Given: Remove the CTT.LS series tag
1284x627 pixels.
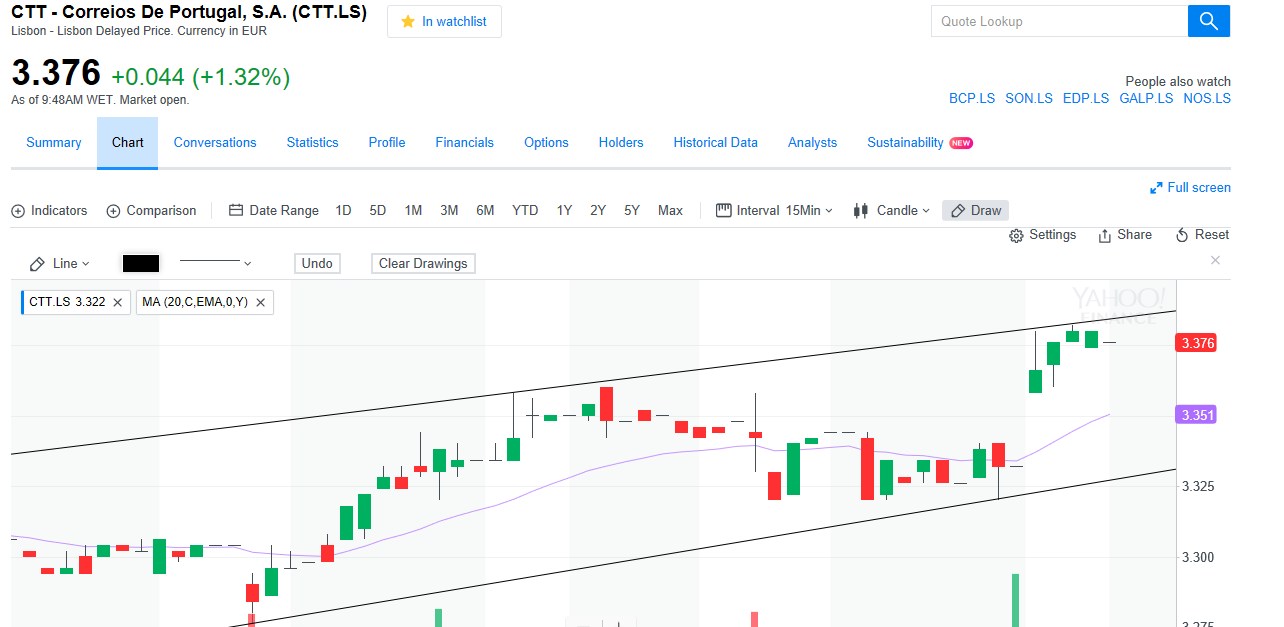Looking at the screenshot, I should [x=117, y=302].
